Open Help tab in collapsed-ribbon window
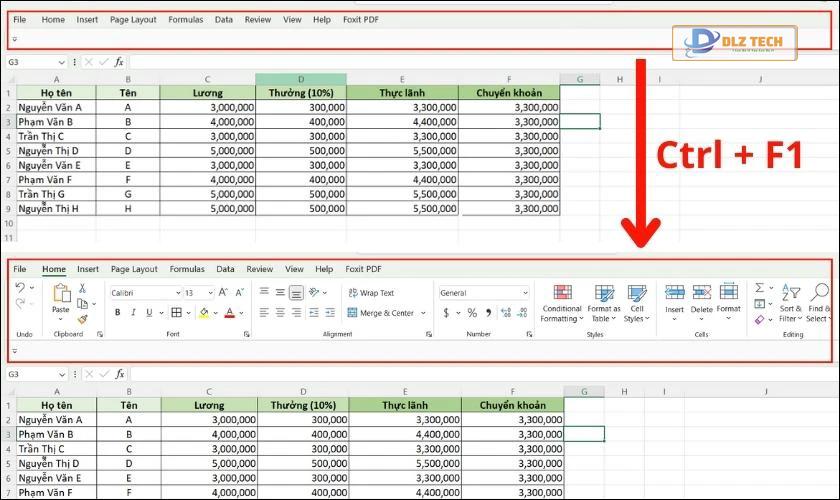The image size is (840, 500). pyautogui.click(x=322, y=19)
